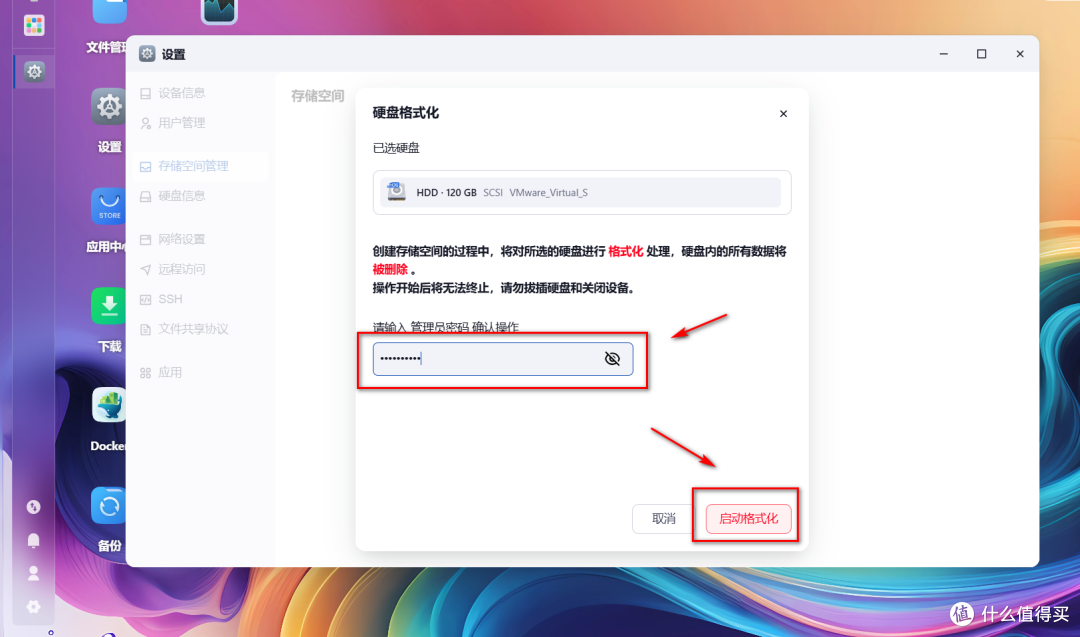
Task: Maximize the 设置 window
Action: point(982,54)
